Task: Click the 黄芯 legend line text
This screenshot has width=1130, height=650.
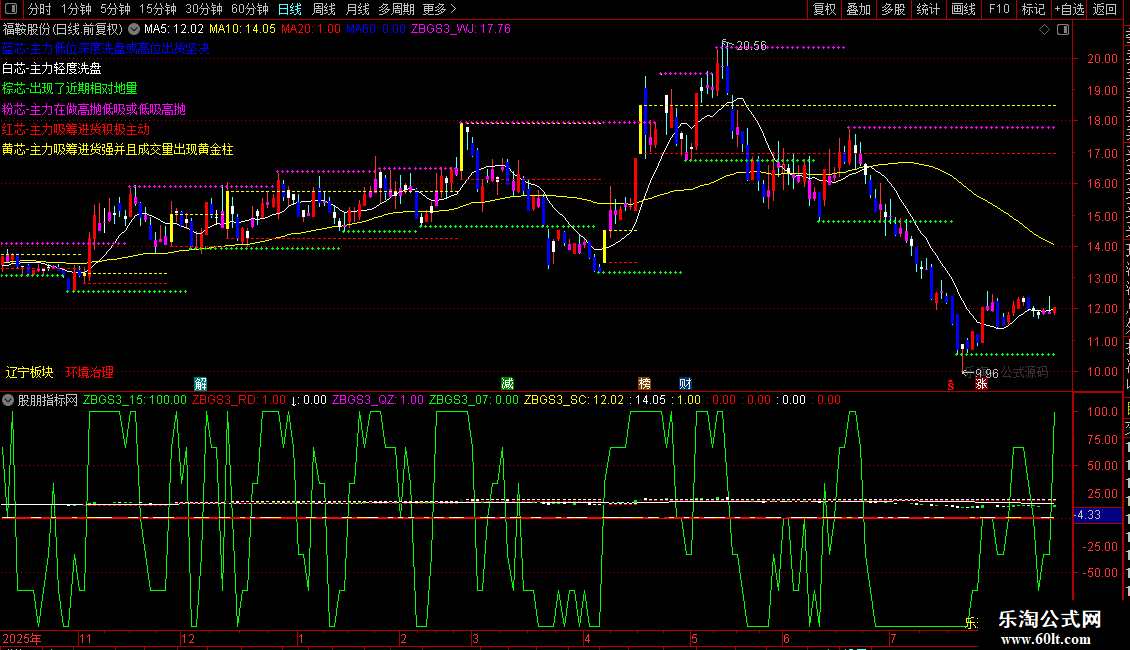Action: pos(117,150)
